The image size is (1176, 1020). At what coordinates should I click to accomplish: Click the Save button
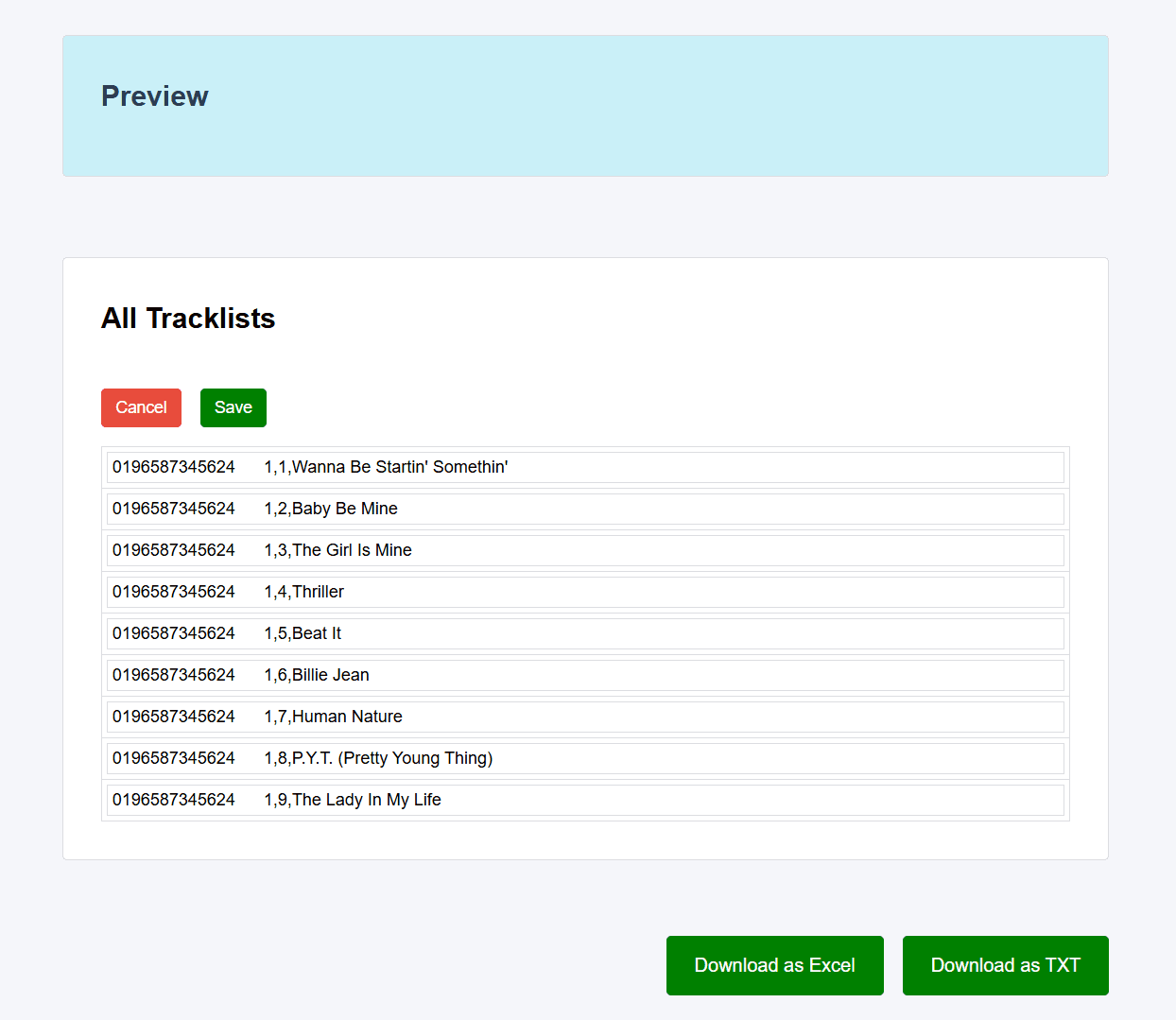point(233,407)
